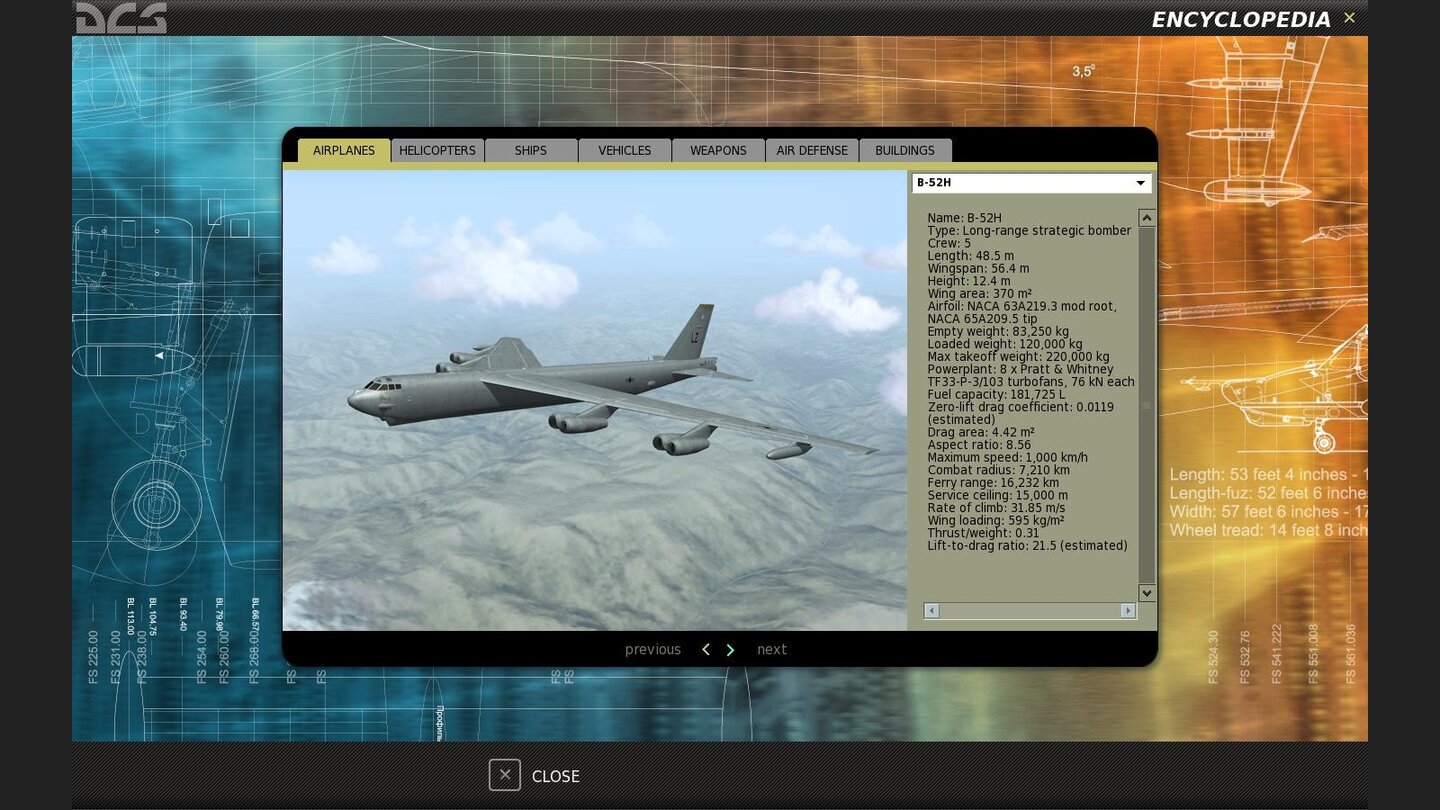
Task: Click the 'Crew: 5' line
Action: pyautogui.click(x=949, y=243)
